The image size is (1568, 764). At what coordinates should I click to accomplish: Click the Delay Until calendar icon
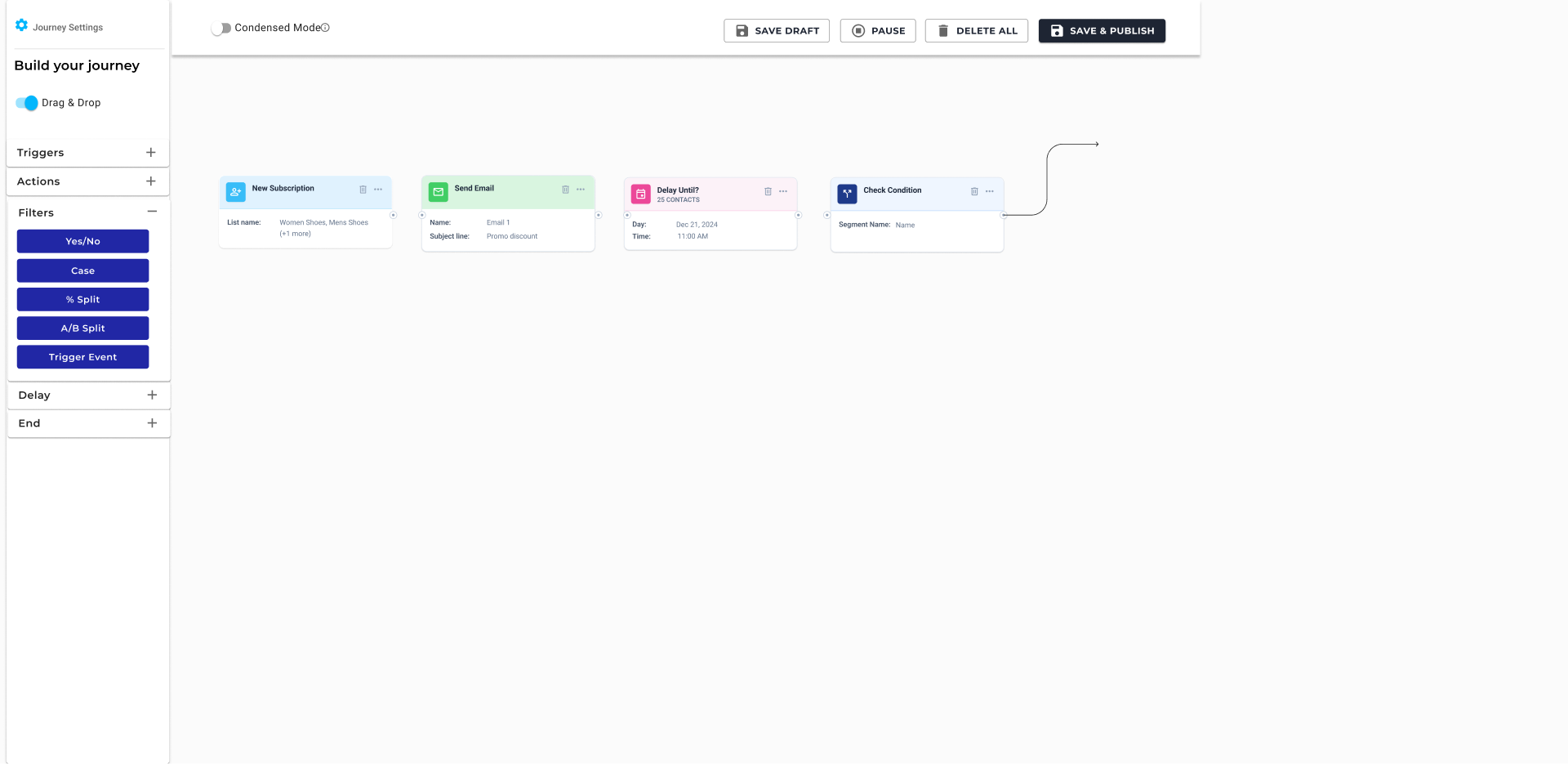[641, 194]
